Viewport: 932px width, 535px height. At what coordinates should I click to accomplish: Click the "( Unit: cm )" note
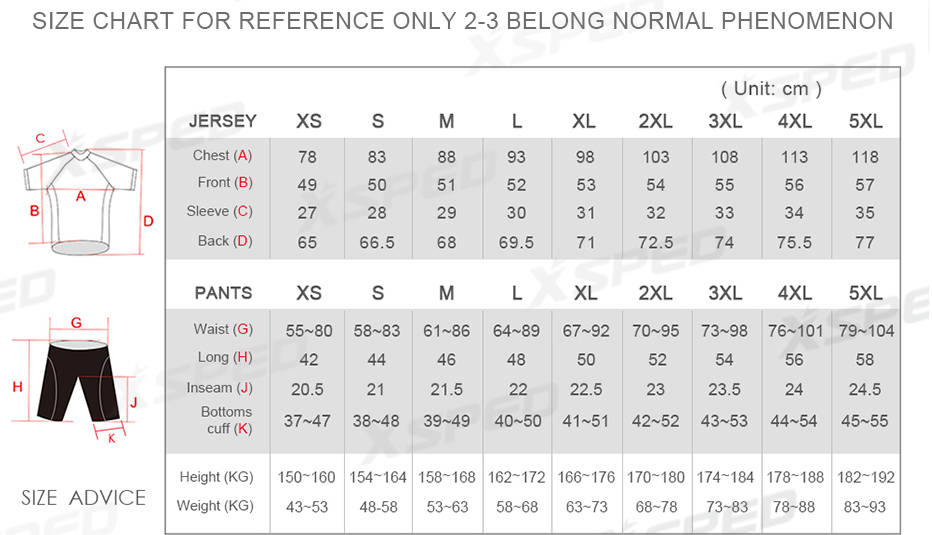[x=771, y=89]
